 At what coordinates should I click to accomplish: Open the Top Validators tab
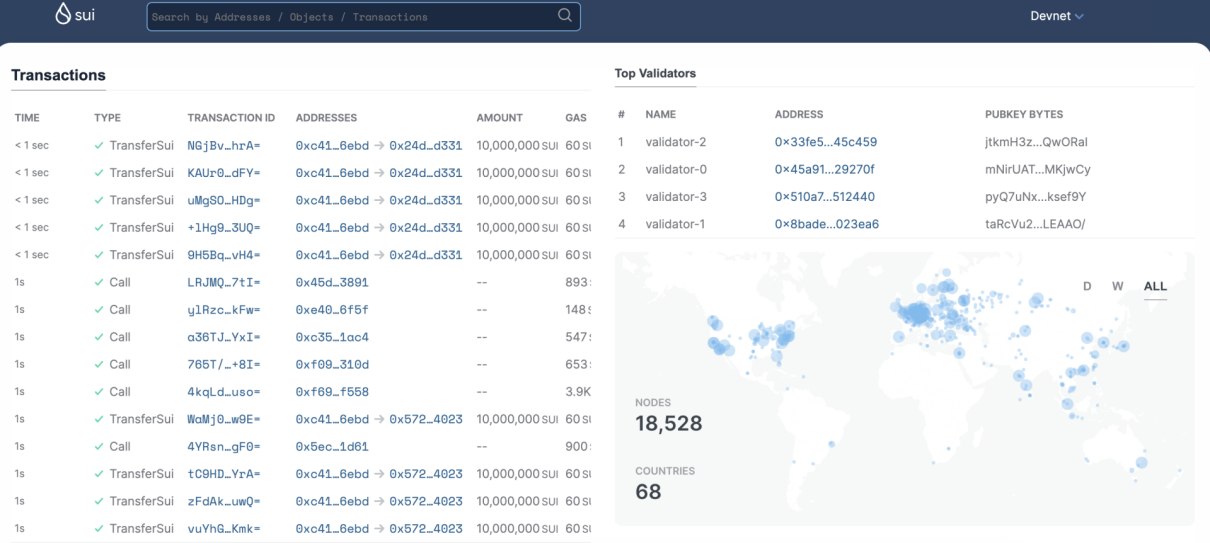click(655, 73)
